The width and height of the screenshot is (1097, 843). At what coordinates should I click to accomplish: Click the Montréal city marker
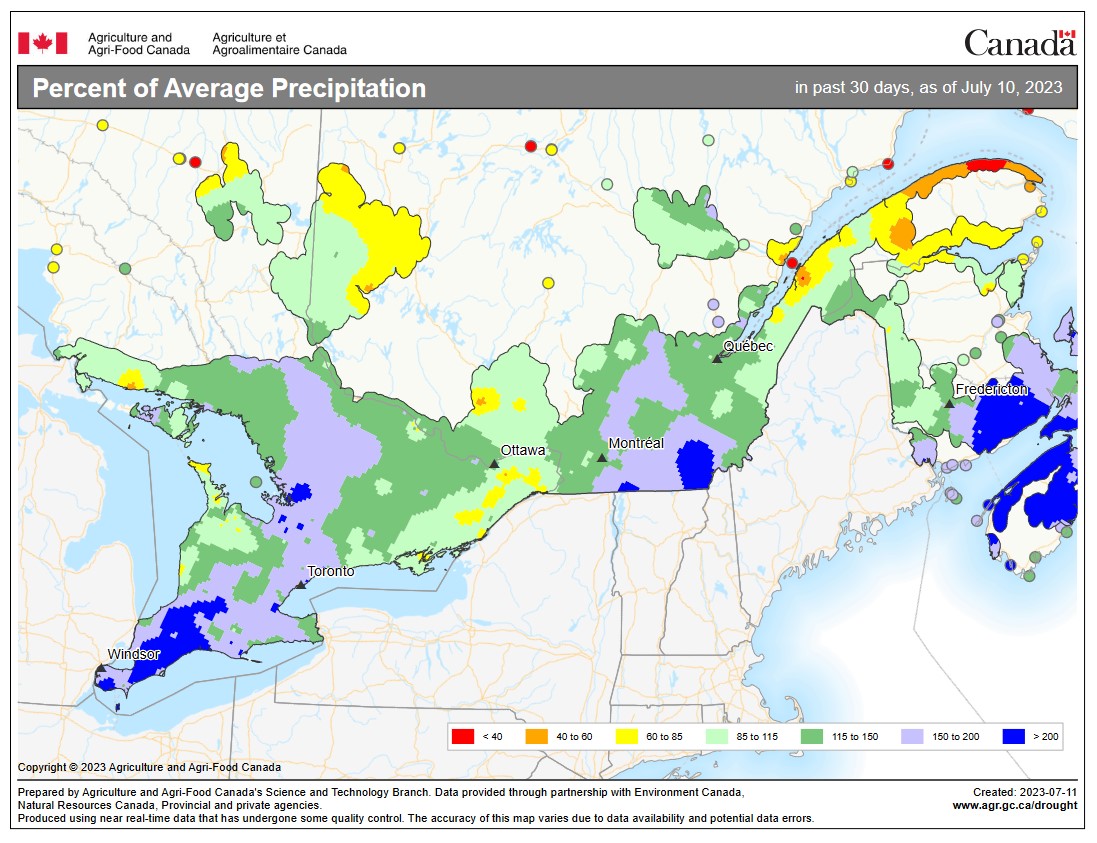click(602, 459)
